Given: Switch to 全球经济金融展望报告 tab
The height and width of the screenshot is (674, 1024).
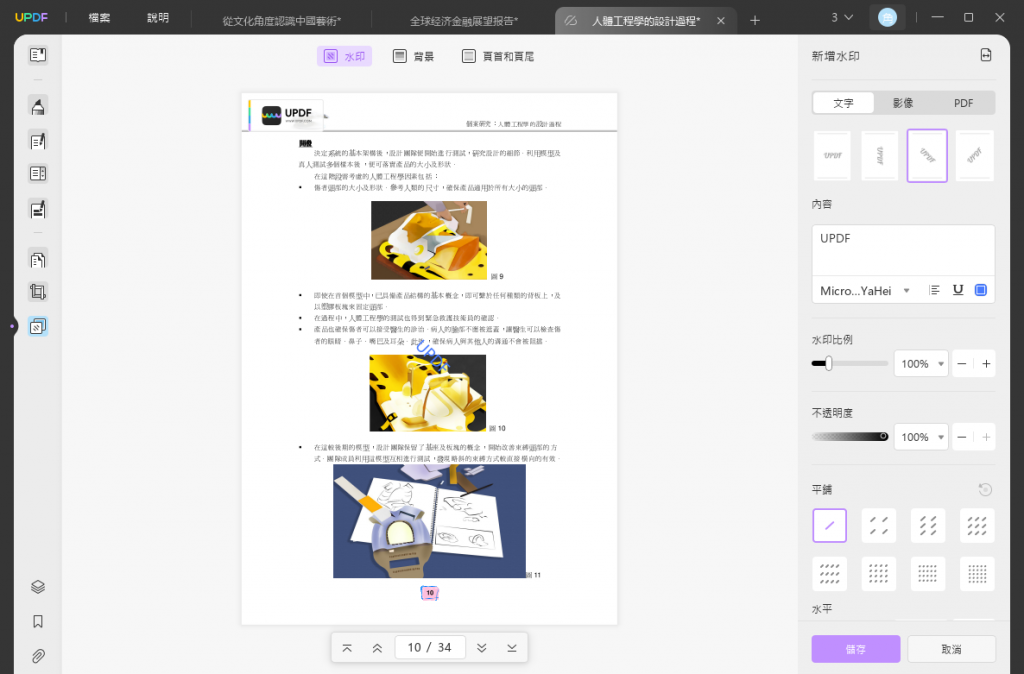Looking at the screenshot, I should [464, 21].
